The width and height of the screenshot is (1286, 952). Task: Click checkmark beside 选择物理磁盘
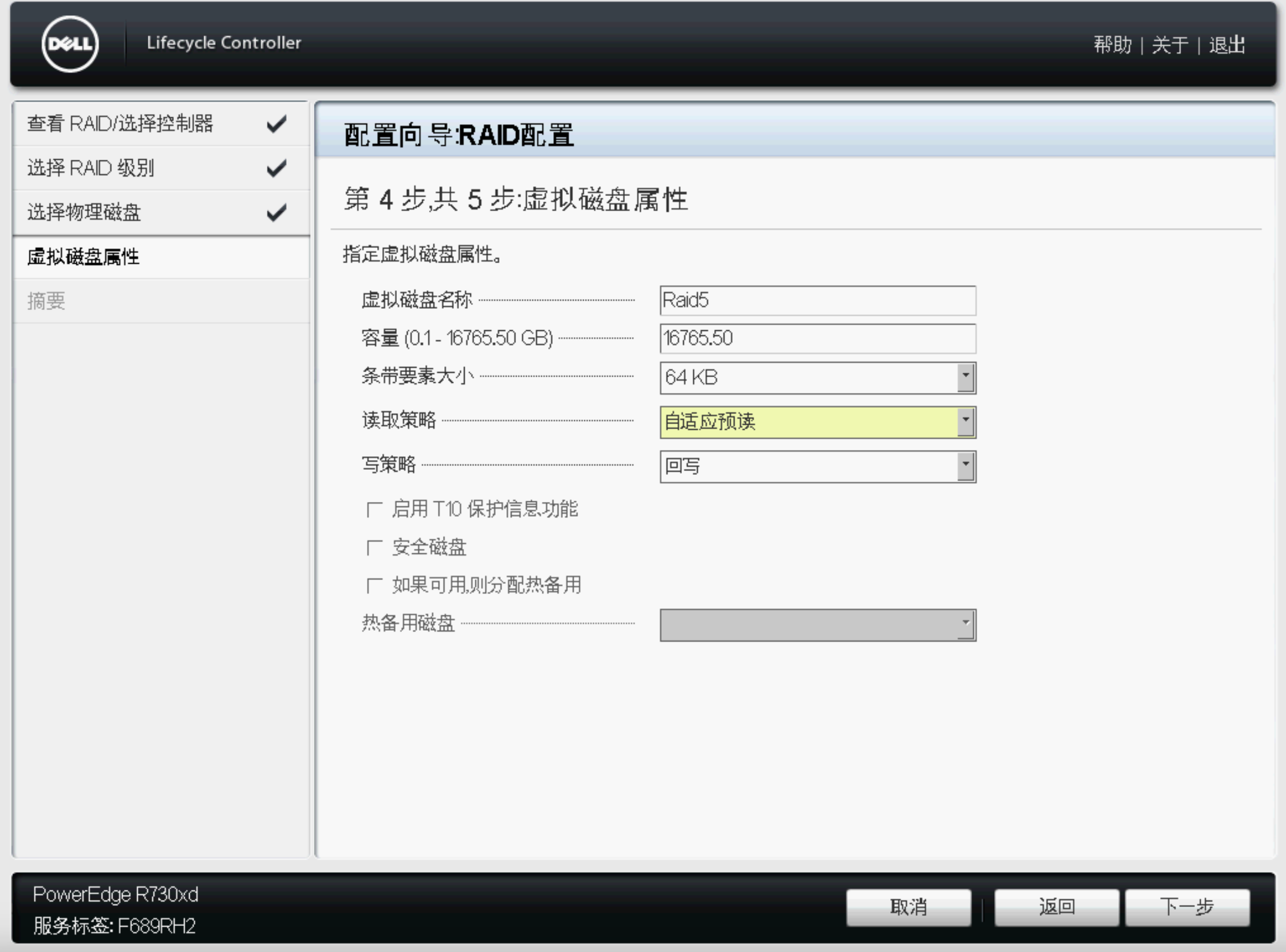point(277,212)
